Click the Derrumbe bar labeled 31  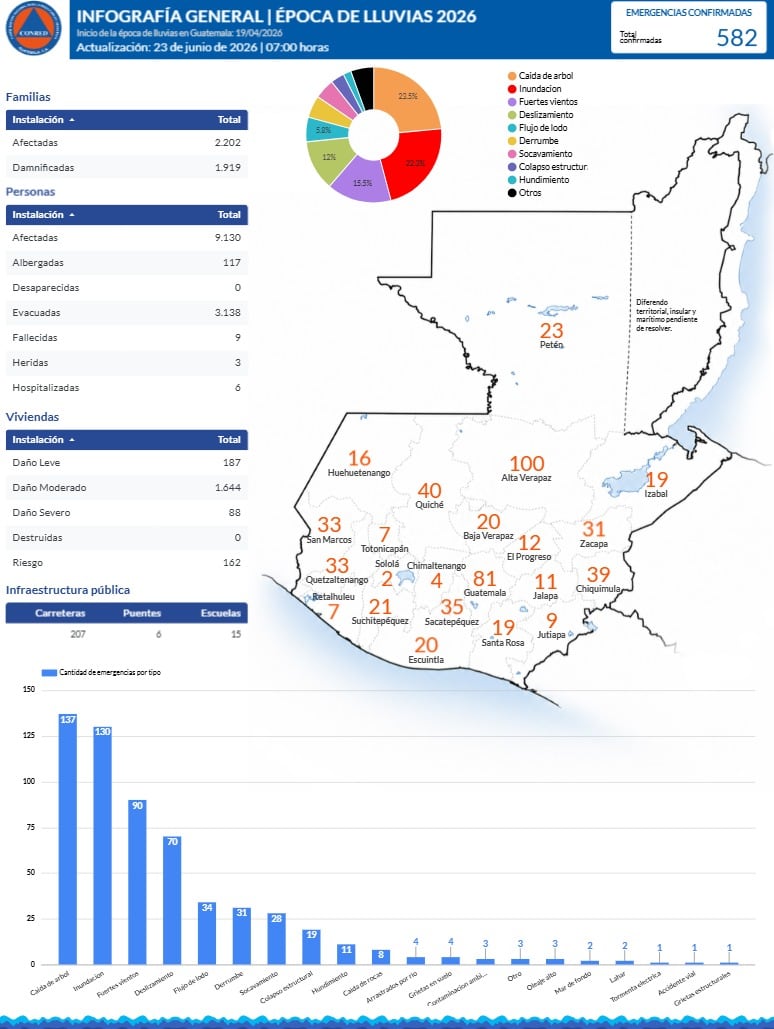point(242,936)
